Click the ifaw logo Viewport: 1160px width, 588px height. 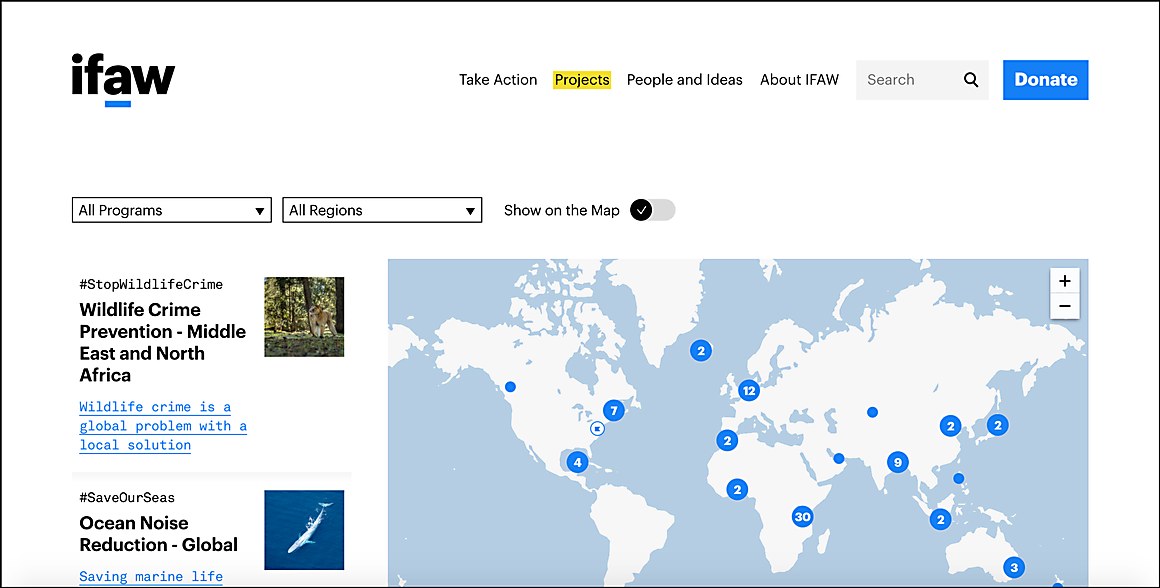tap(123, 79)
